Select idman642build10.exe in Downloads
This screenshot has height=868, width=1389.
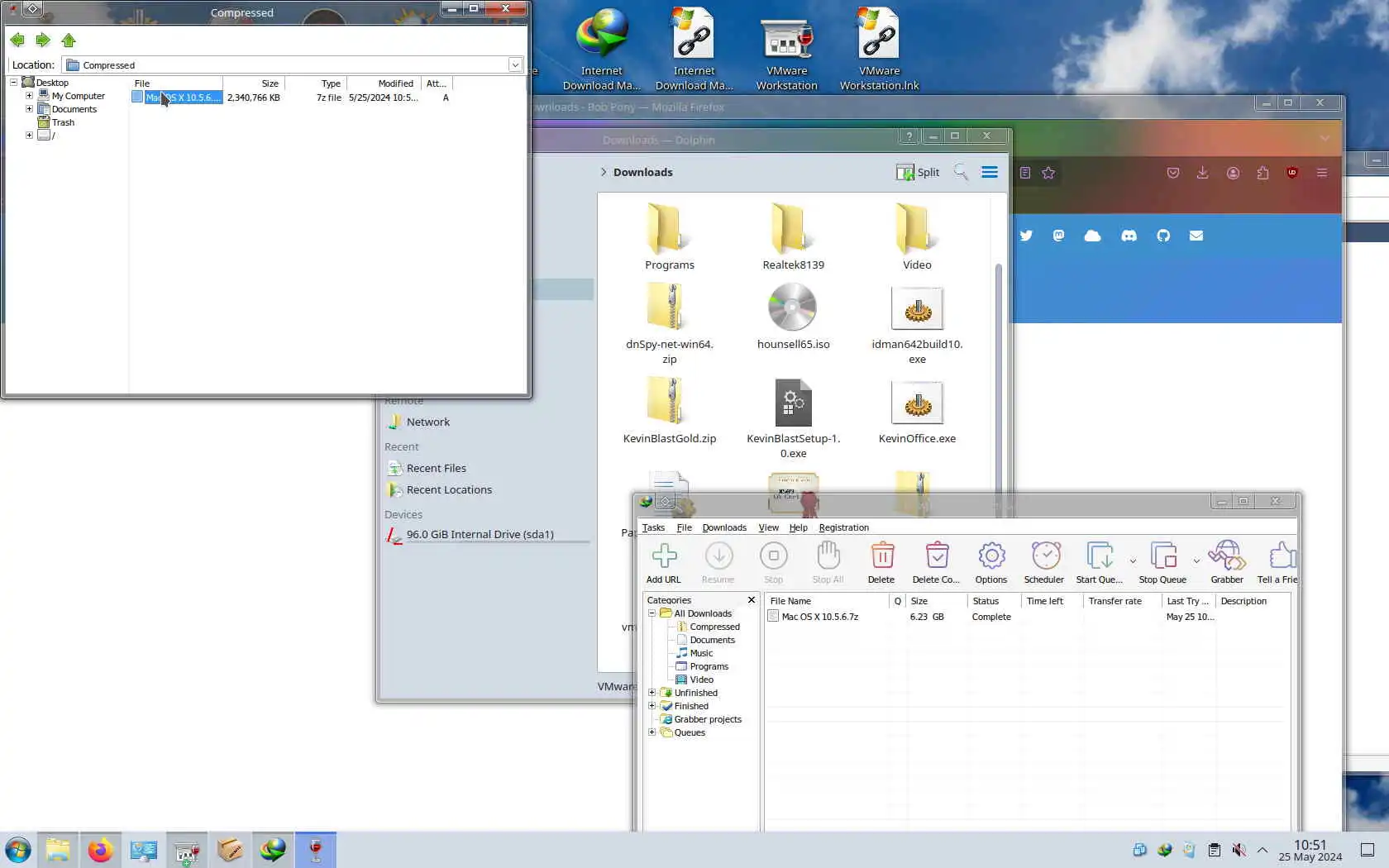click(917, 324)
